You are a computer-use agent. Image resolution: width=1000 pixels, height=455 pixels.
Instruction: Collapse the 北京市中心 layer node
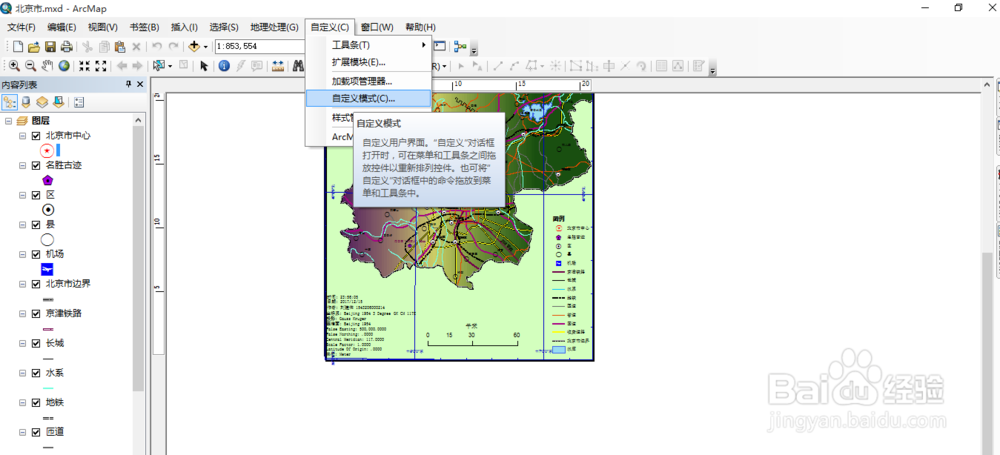click(22, 136)
